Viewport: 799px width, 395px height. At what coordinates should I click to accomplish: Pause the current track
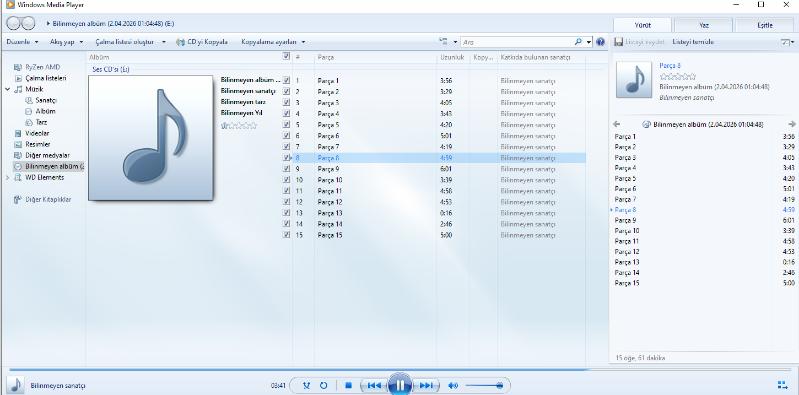(400, 385)
